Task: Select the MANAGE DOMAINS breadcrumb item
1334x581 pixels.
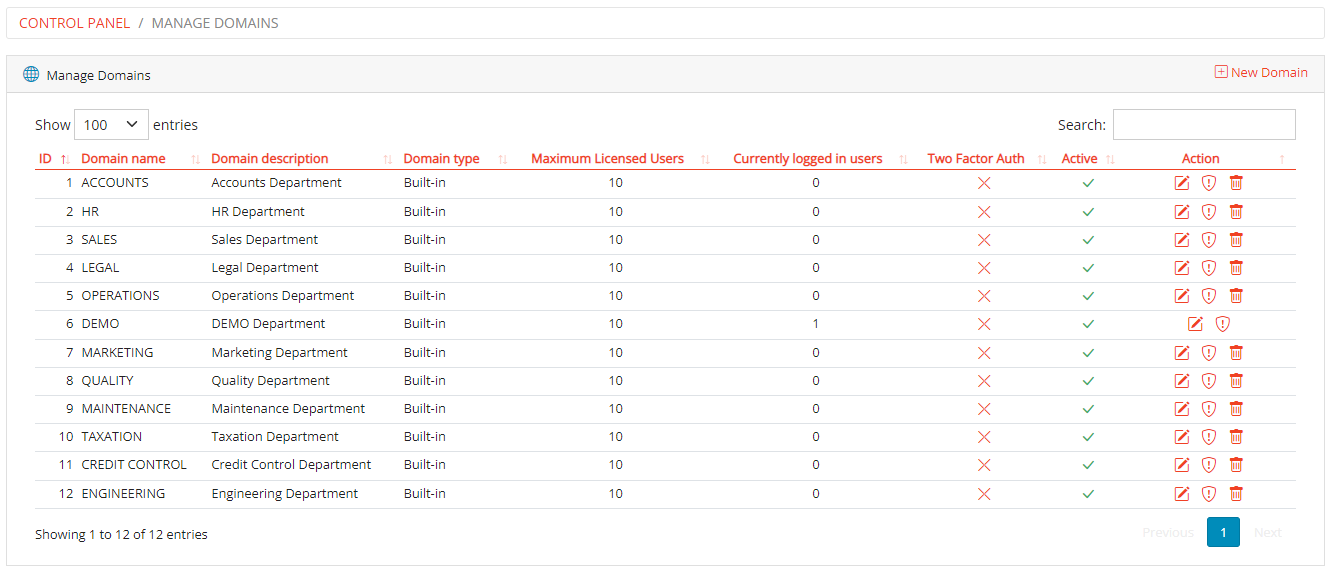Action: pos(215,22)
